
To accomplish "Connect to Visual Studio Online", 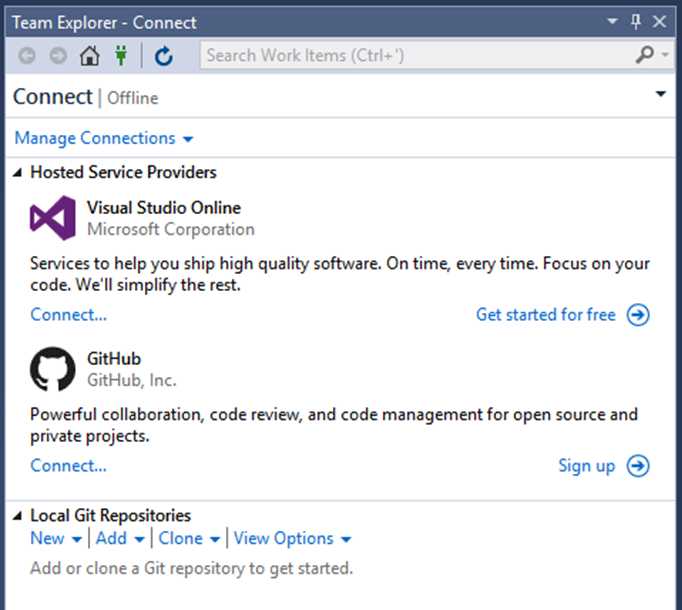I will coord(68,315).
